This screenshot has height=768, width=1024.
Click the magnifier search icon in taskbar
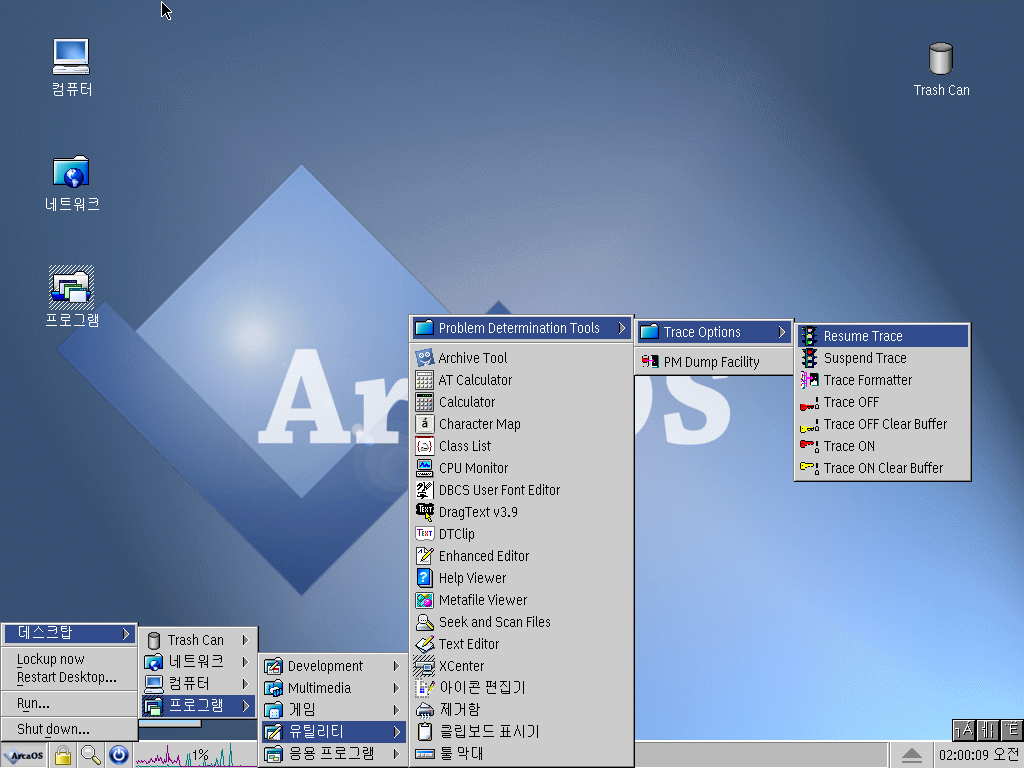pos(91,755)
